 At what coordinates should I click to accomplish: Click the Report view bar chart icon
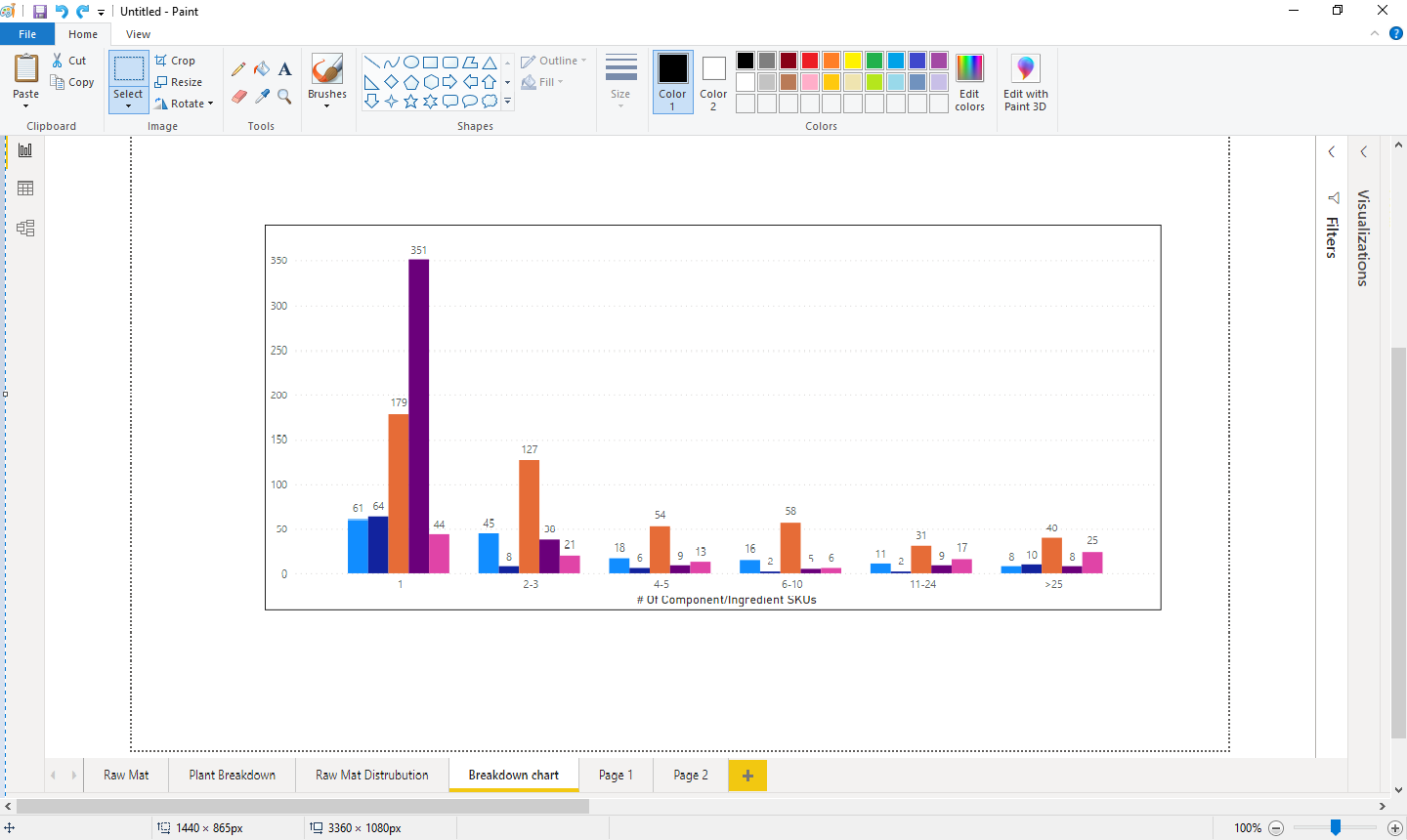[x=25, y=150]
